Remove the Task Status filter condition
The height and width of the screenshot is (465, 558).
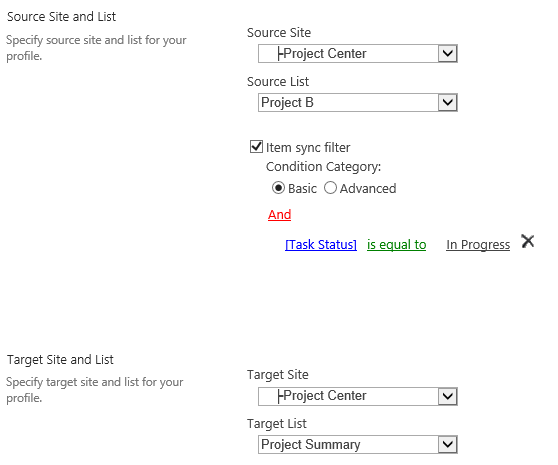pos(527,241)
